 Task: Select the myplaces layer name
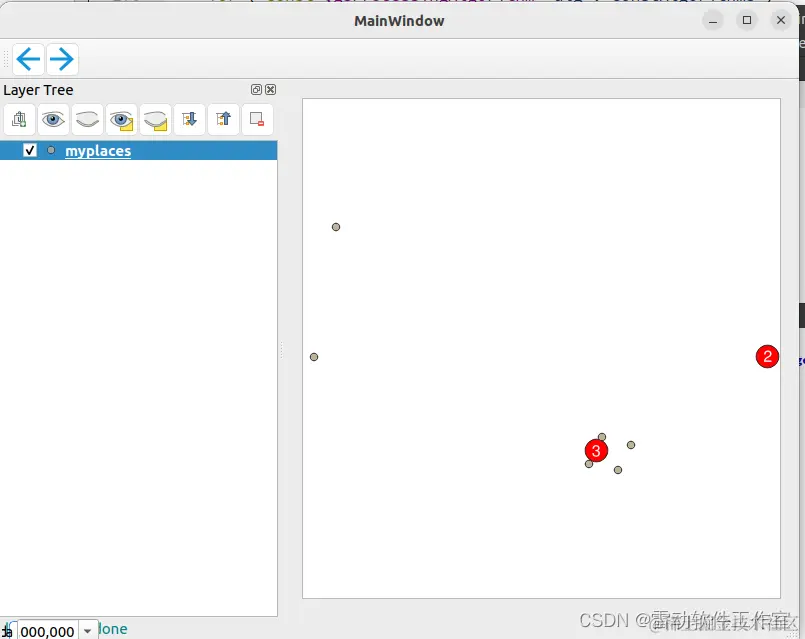pyautogui.click(x=98, y=151)
